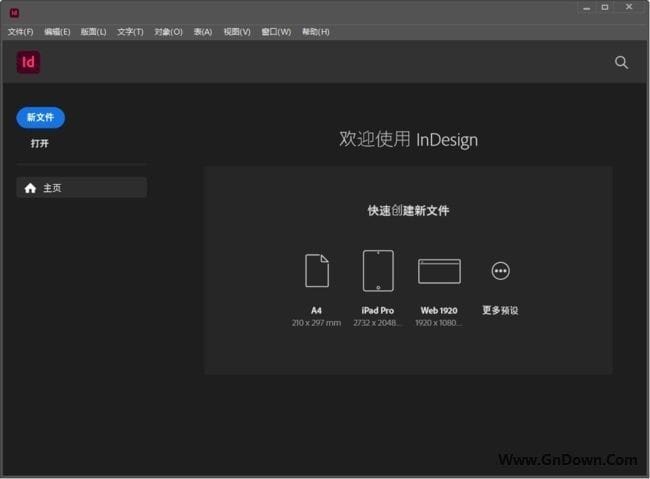Click the 1920 x 1080 dimensions text
Viewport: 650px width, 479px height.
coord(439,323)
